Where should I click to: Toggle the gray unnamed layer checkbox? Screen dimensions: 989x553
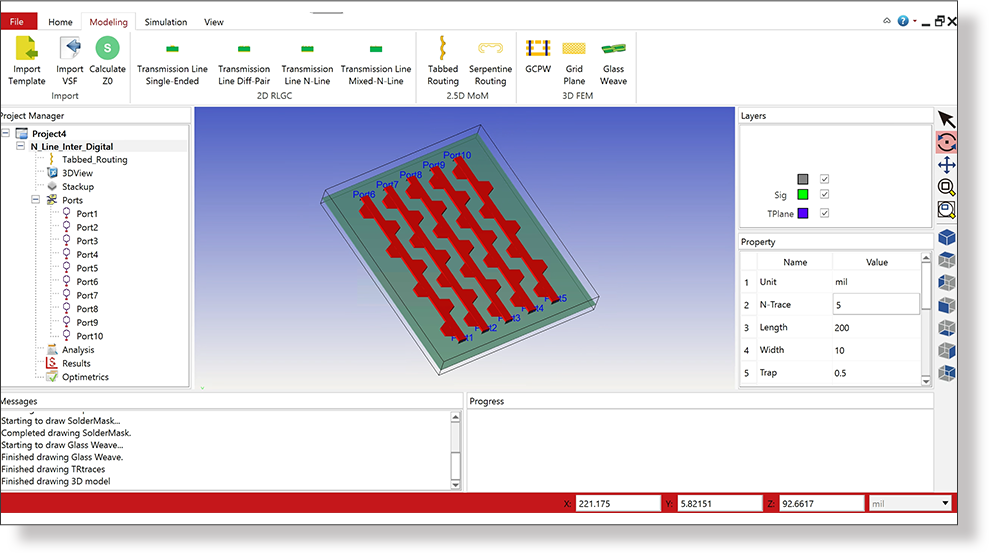(825, 179)
